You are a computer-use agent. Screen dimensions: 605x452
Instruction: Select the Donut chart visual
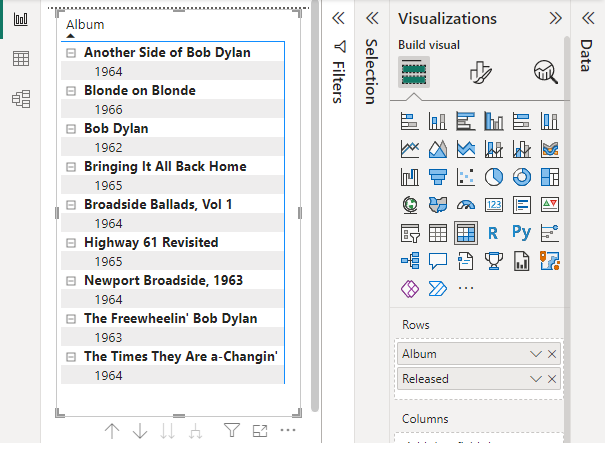pos(521,177)
